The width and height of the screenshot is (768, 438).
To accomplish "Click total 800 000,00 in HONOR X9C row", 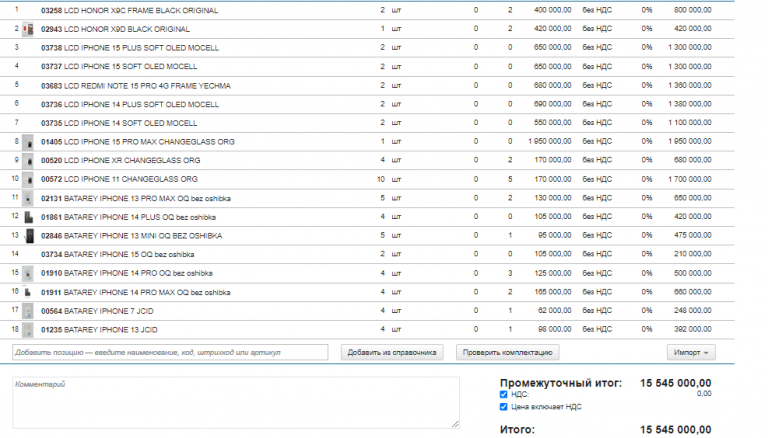I will point(693,10).
